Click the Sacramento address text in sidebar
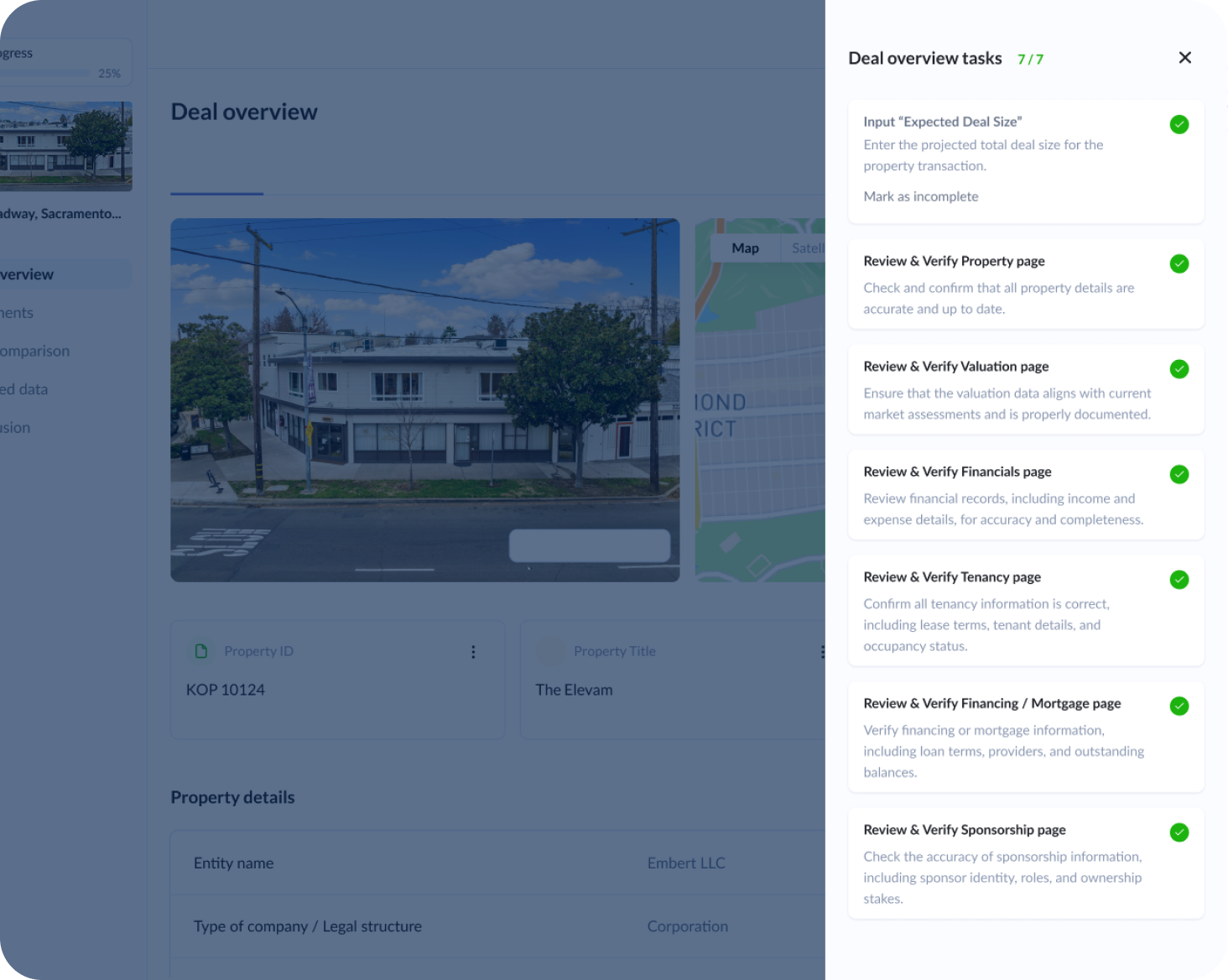Viewport: 1228px width, 980px height. point(60,214)
